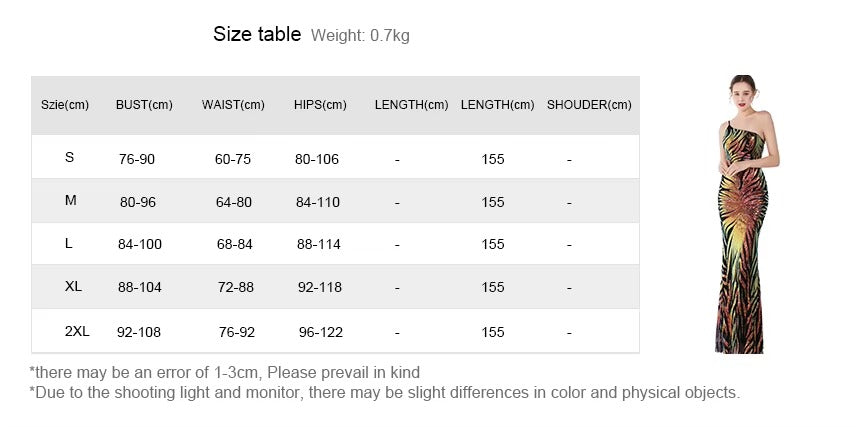The height and width of the screenshot is (427, 856).
Task: Click the bust value 88-104
Action: point(139,288)
